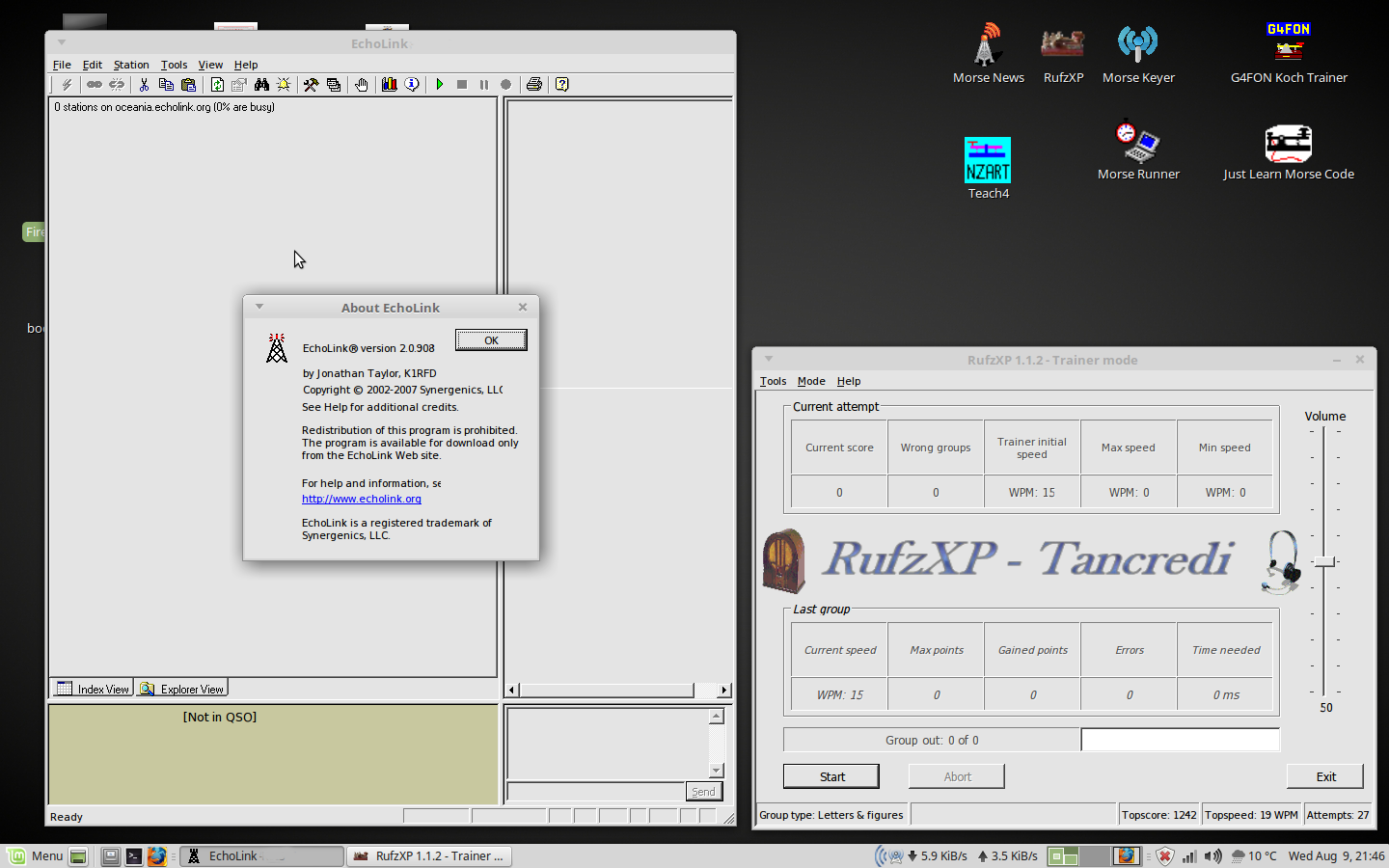Click the network signal bars tray icon
This screenshot has height=868, width=1389.
click(1189, 855)
